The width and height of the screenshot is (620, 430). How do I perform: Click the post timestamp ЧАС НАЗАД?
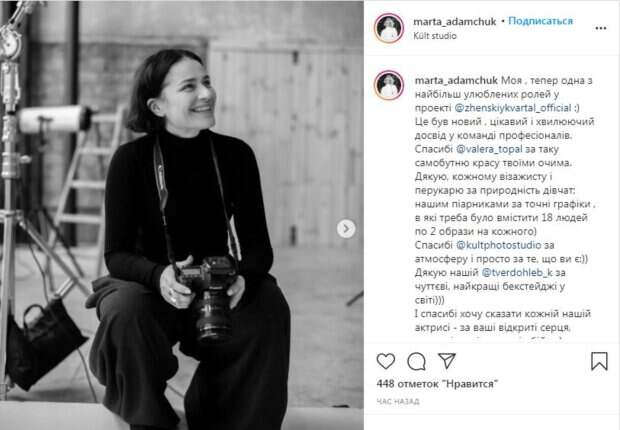click(x=398, y=402)
